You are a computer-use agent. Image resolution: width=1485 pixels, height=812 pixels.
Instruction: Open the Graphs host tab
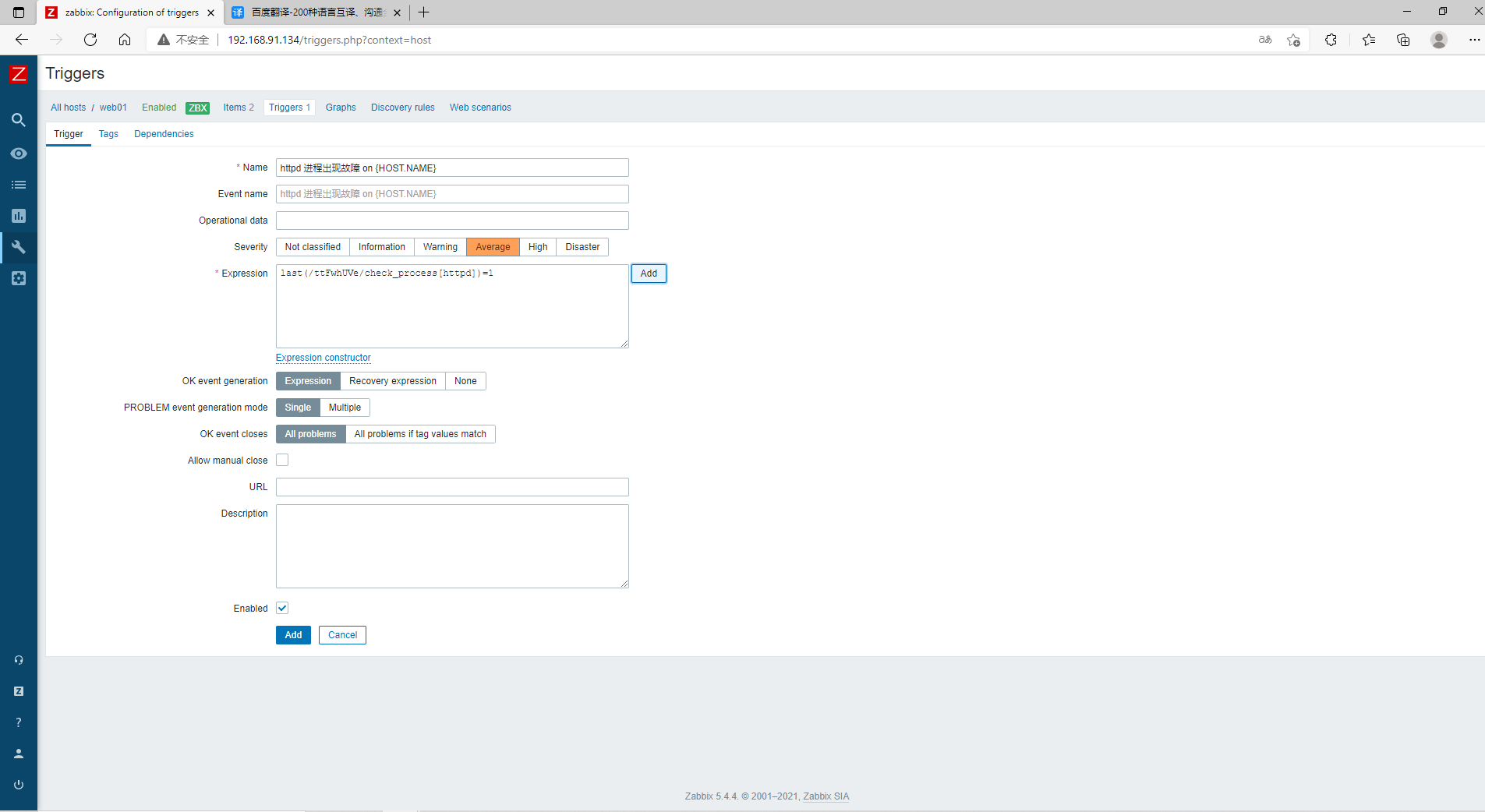click(x=341, y=108)
